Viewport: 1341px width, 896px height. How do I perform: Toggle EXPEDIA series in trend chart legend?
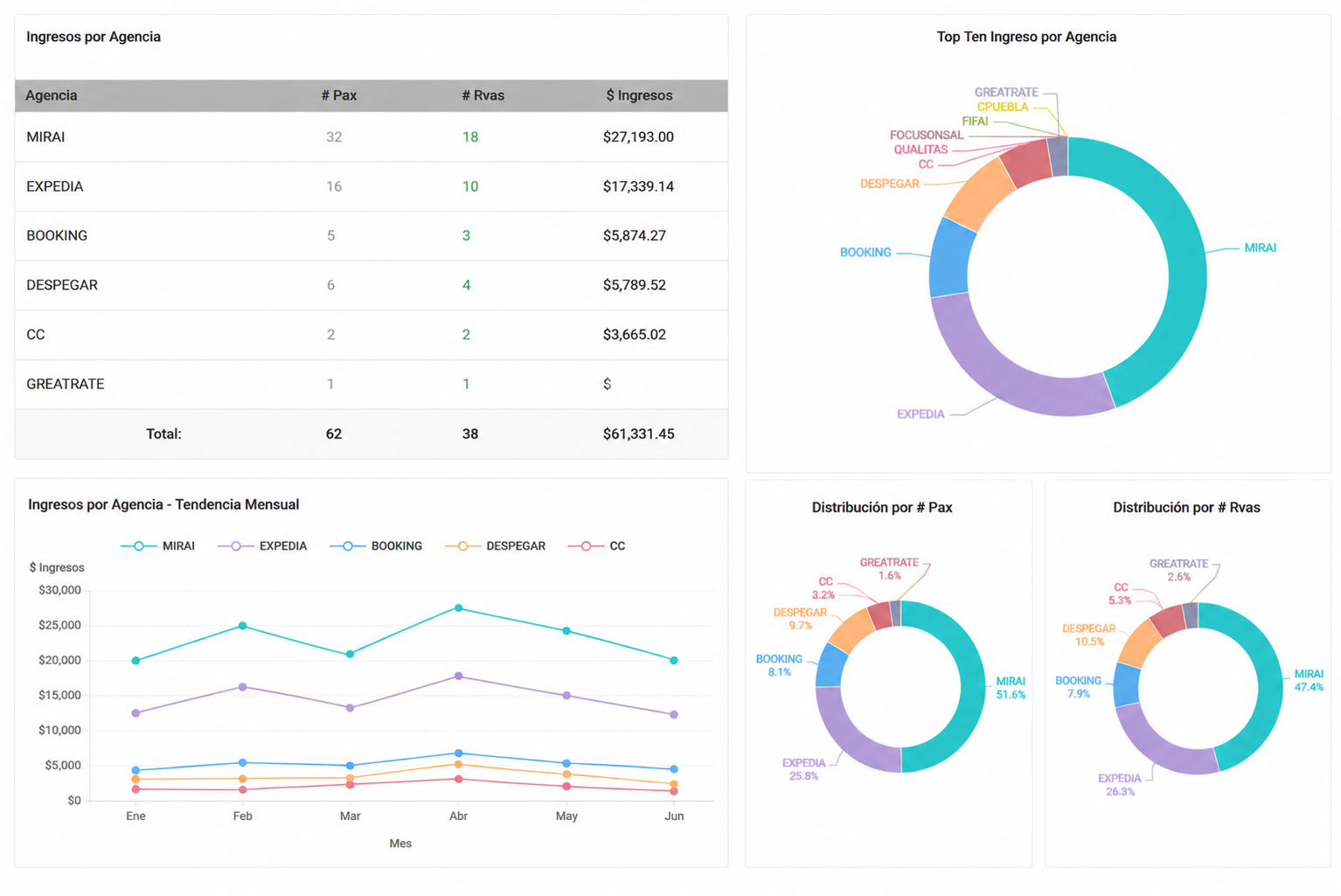[262, 546]
